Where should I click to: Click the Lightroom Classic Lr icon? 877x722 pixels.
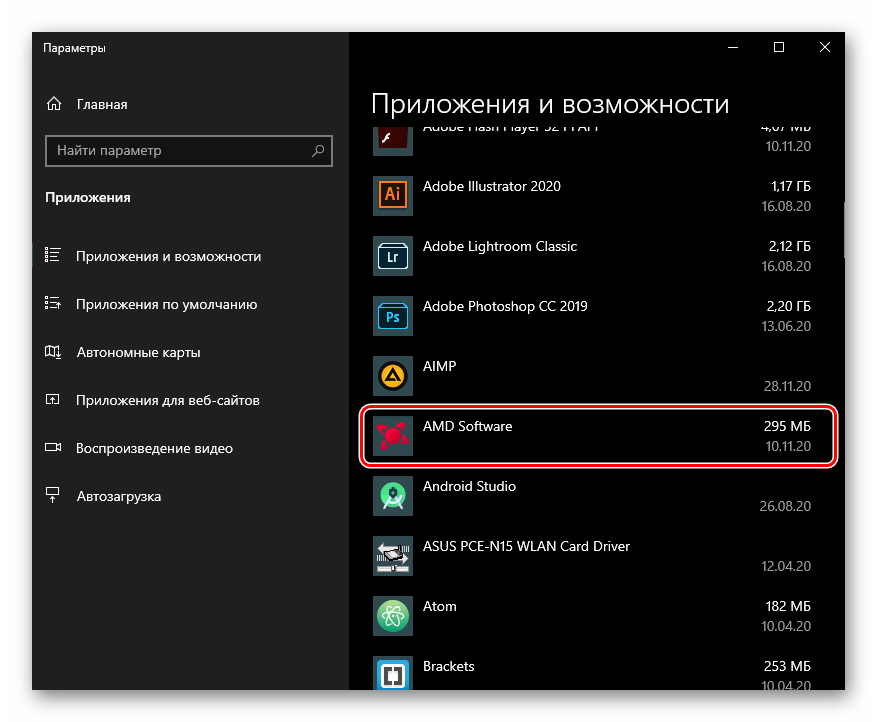click(x=393, y=256)
